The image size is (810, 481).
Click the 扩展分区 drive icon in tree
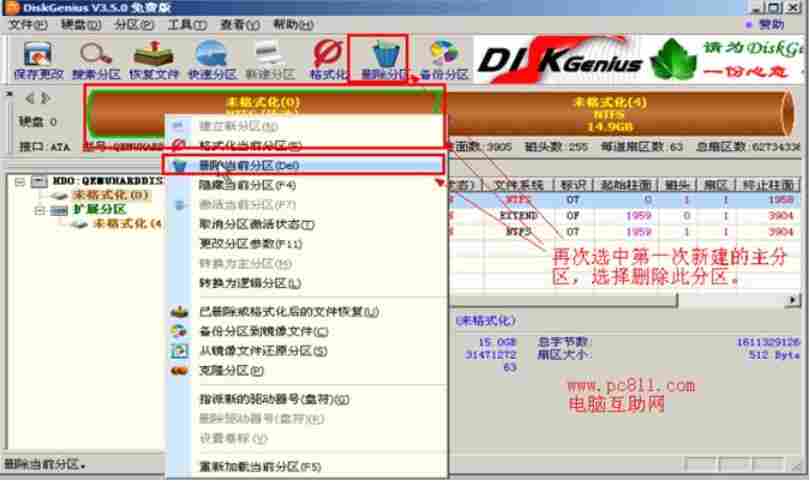(59, 210)
